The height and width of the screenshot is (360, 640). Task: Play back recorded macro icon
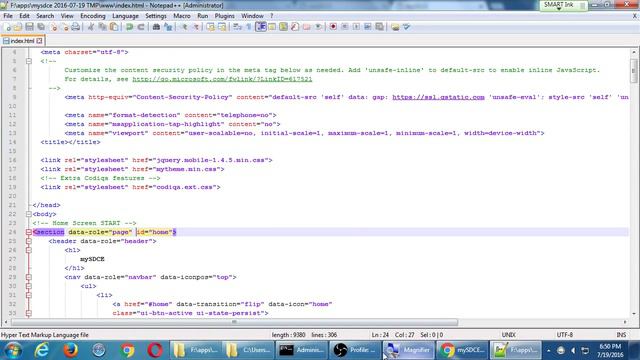pos(356,27)
